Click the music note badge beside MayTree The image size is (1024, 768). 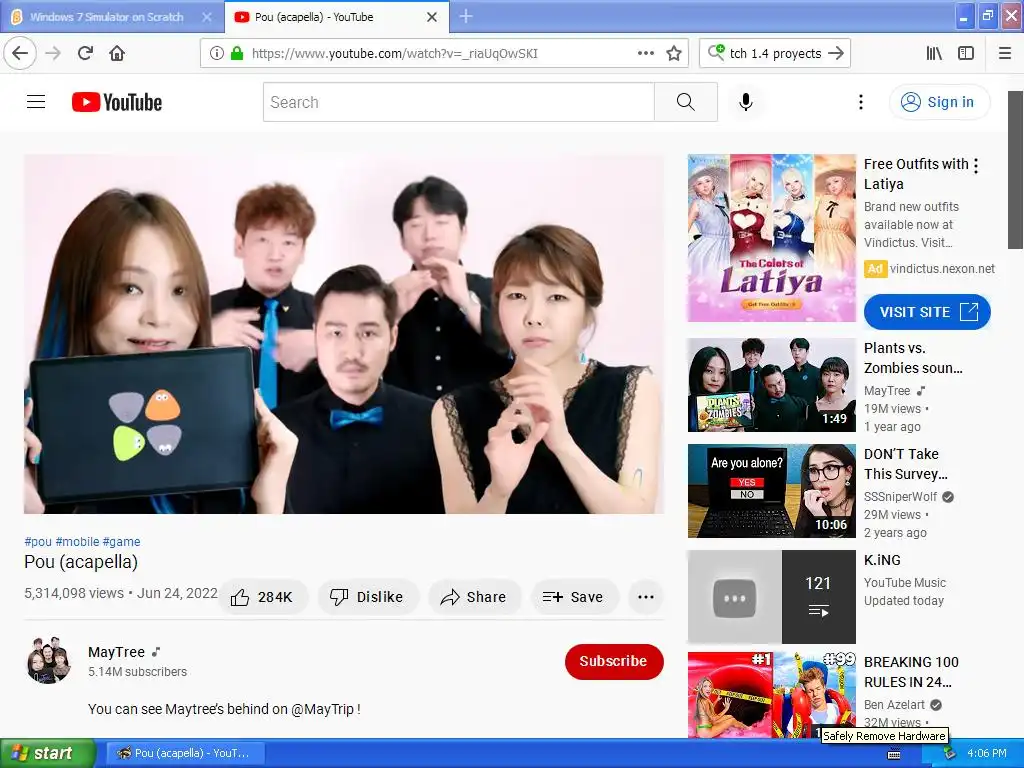coord(156,652)
